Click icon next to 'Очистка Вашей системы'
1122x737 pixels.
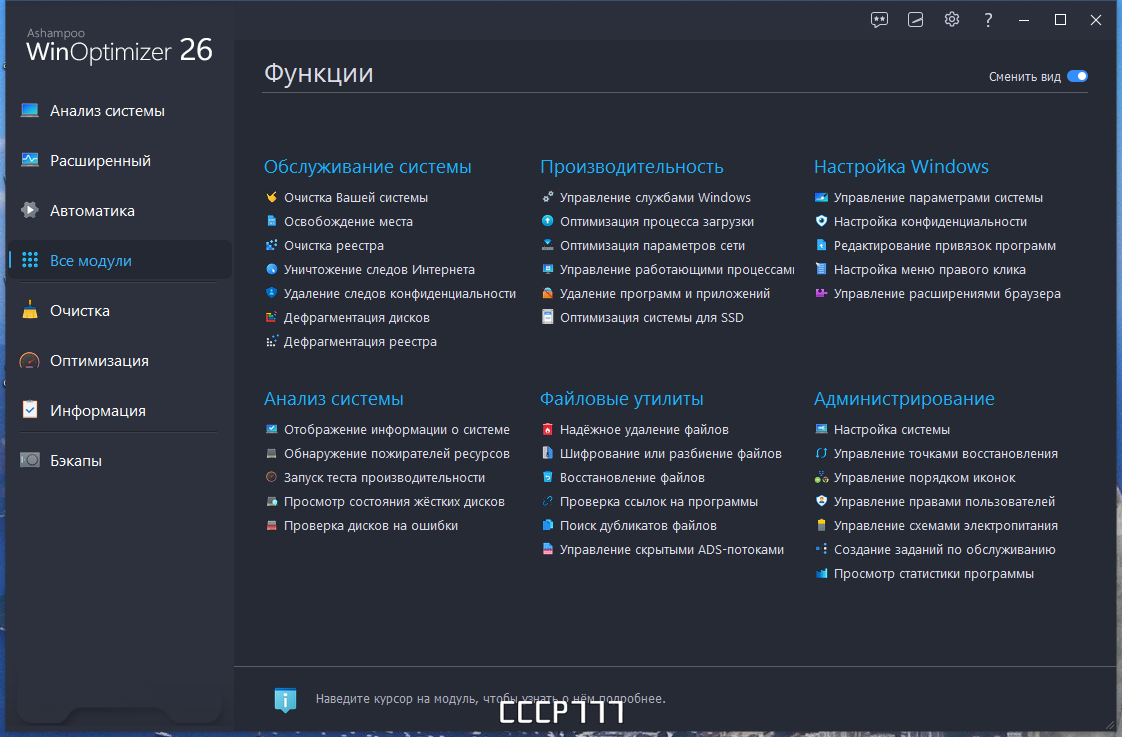(271, 197)
